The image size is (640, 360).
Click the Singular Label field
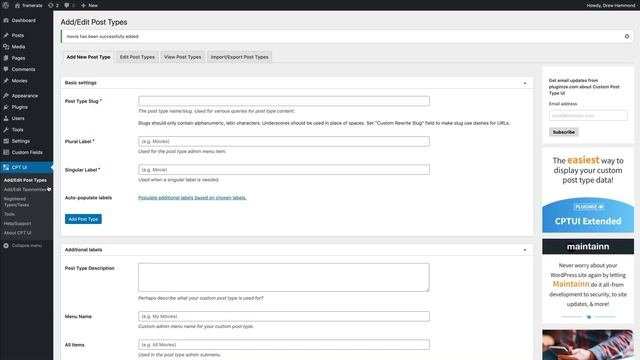(x=284, y=169)
